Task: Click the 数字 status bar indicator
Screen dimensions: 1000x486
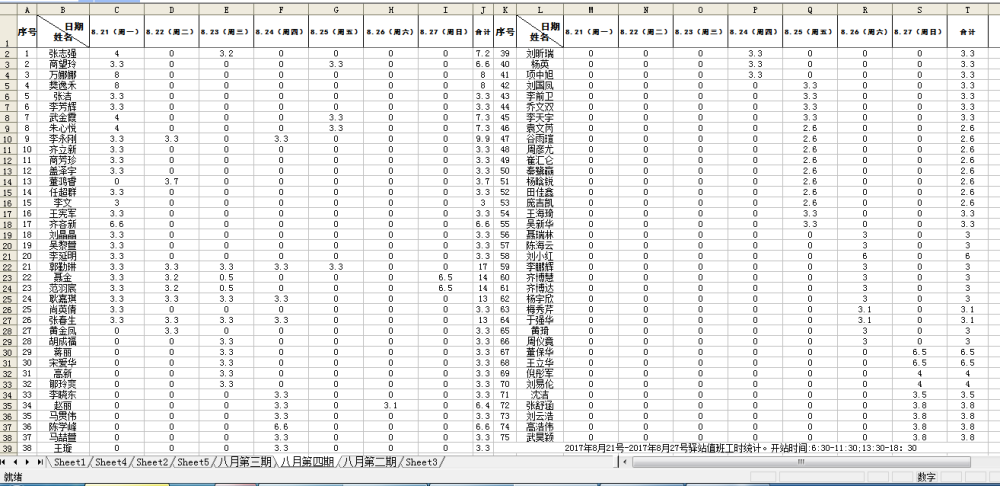Action: coord(927,477)
